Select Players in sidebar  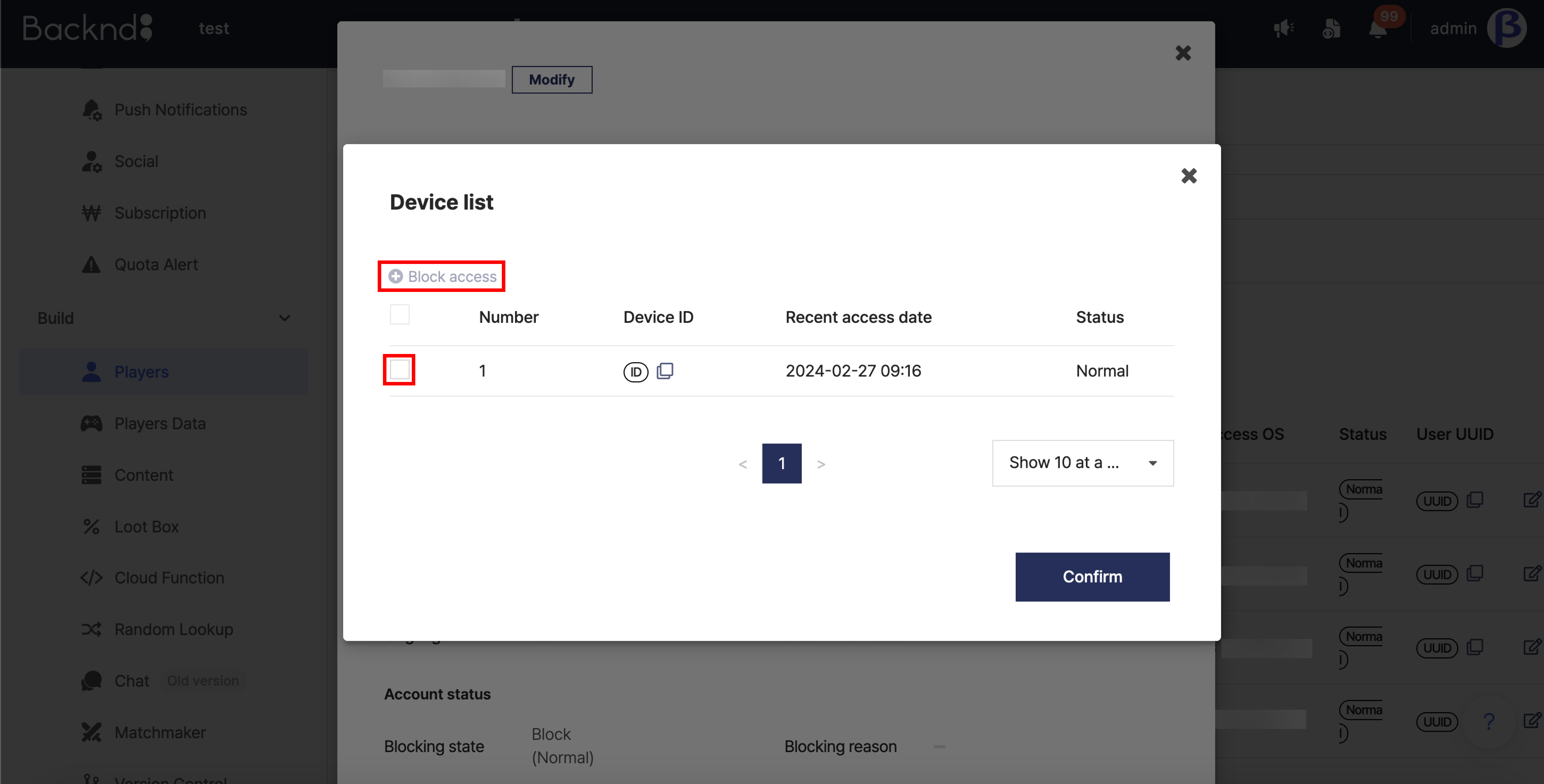163,372
